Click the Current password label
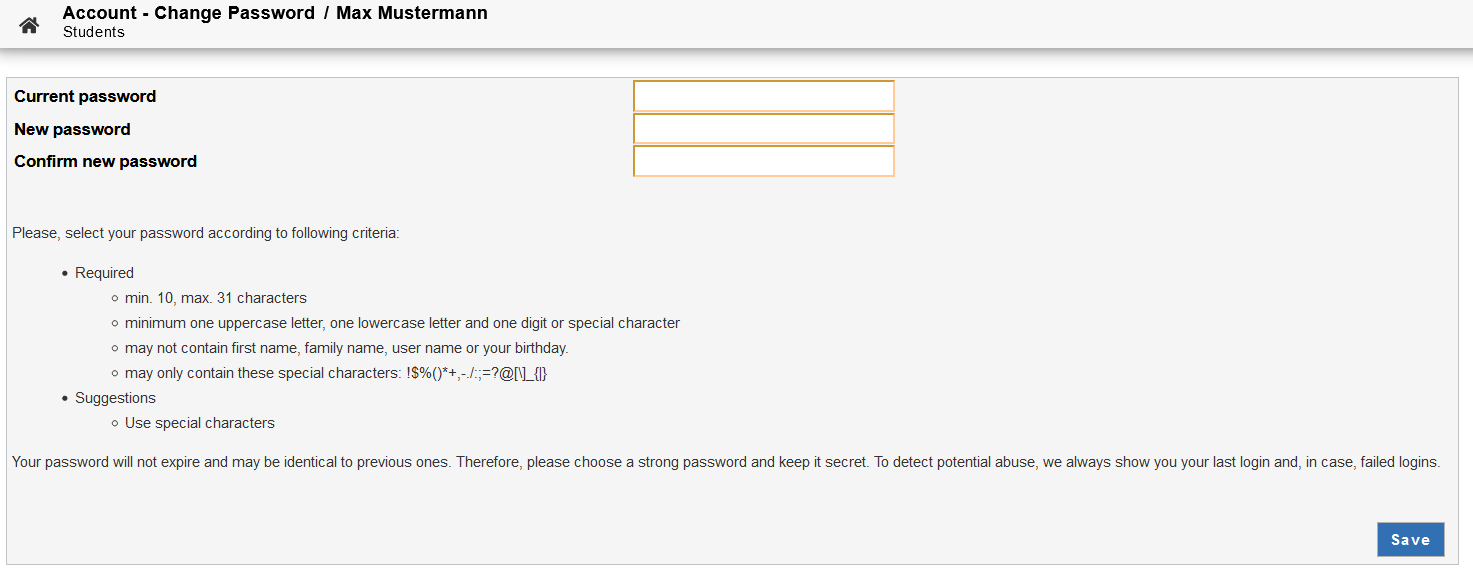The width and height of the screenshot is (1473, 581). click(x=85, y=96)
